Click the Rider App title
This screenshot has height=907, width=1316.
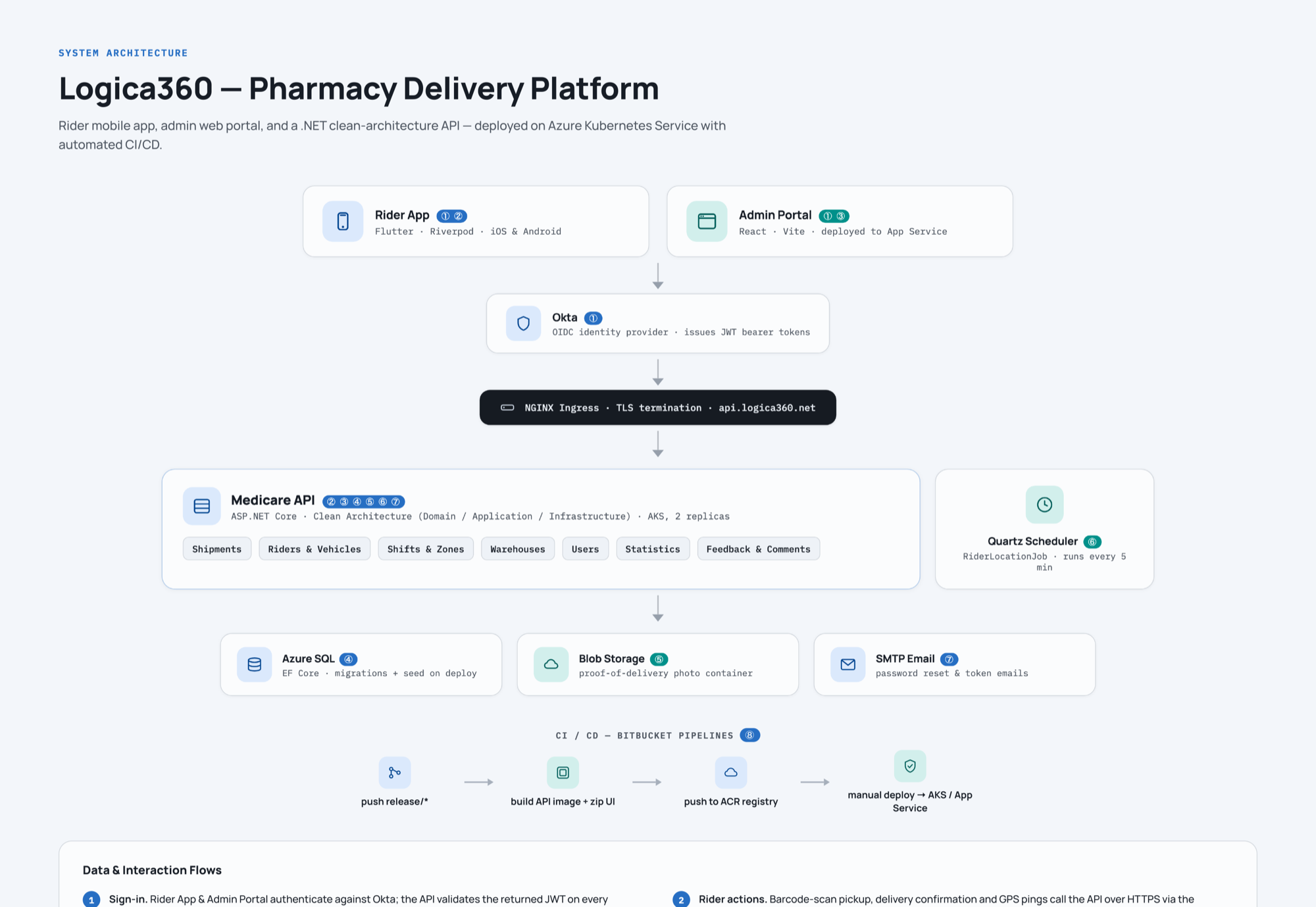pyautogui.click(x=402, y=215)
